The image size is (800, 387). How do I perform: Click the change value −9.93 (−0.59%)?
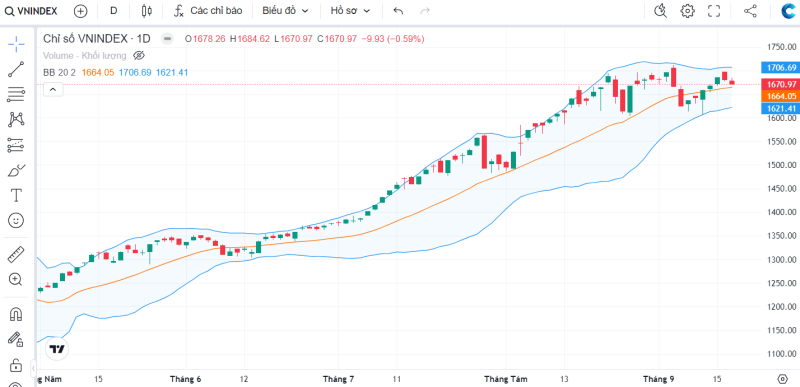[393, 39]
